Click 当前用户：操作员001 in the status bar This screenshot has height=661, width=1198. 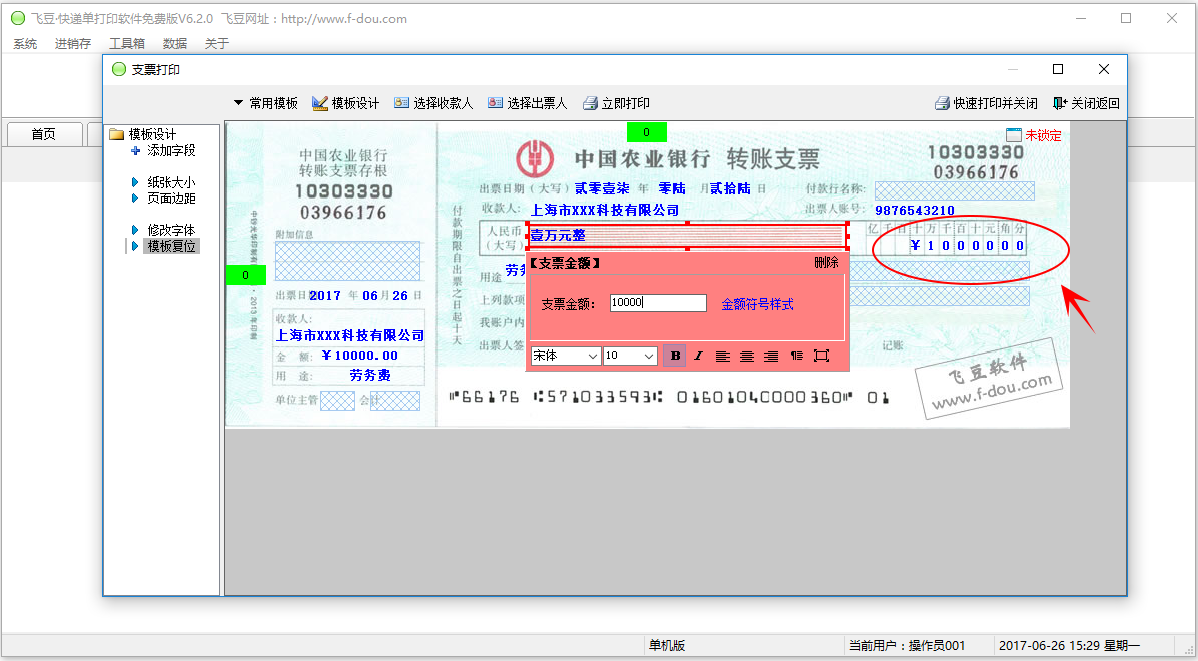907,646
